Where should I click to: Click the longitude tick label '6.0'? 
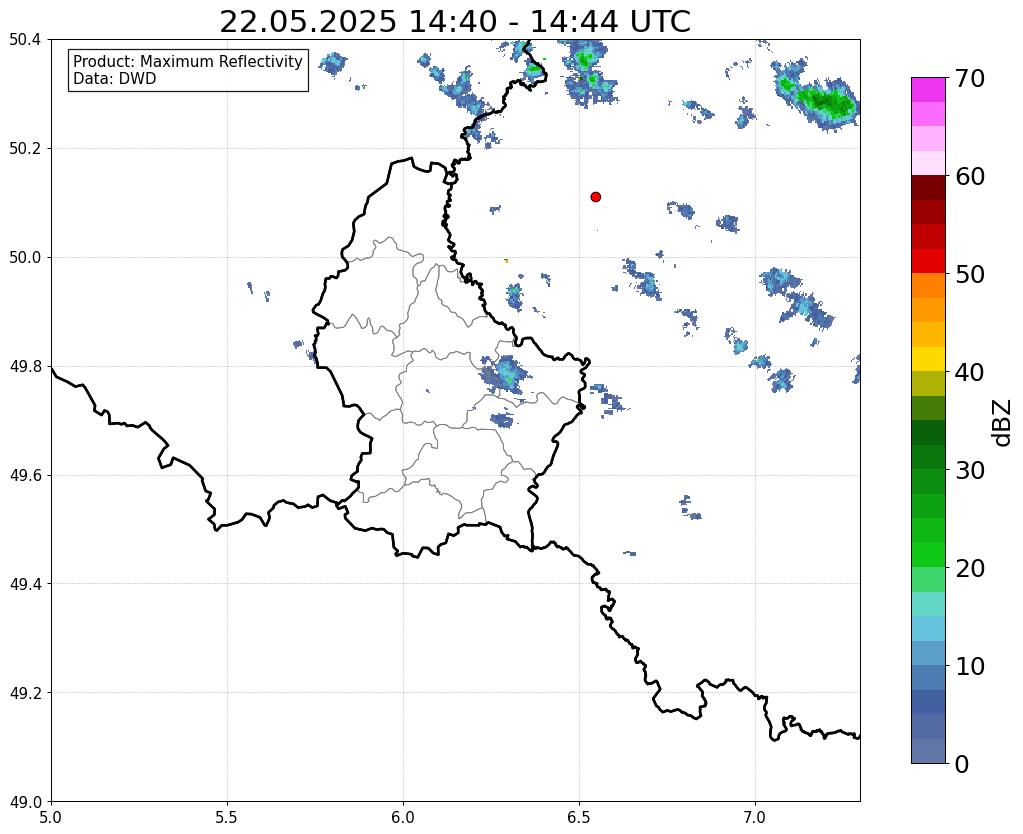pyautogui.click(x=403, y=818)
